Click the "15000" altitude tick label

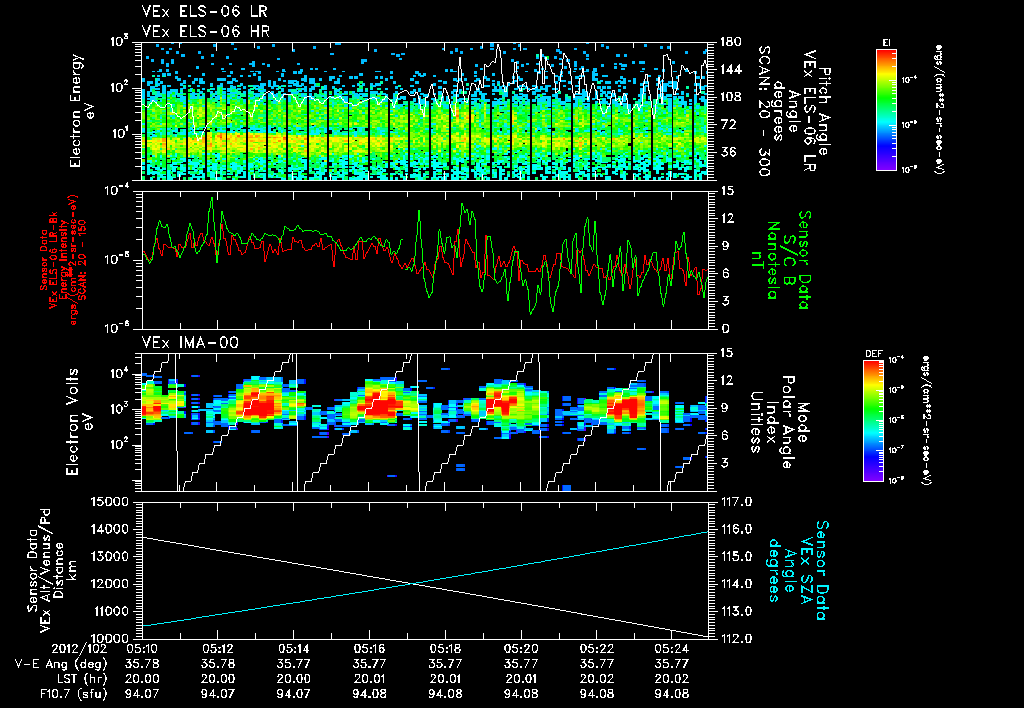click(x=109, y=502)
